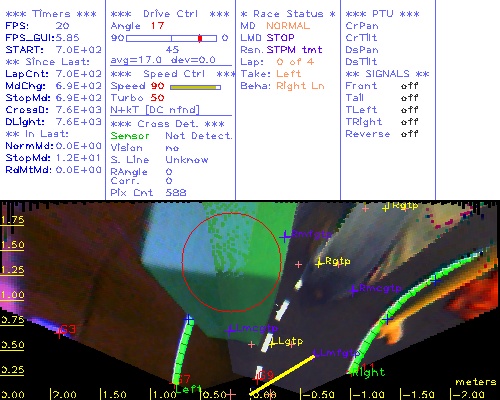Select the red G9 marker

(x=257, y=379)
